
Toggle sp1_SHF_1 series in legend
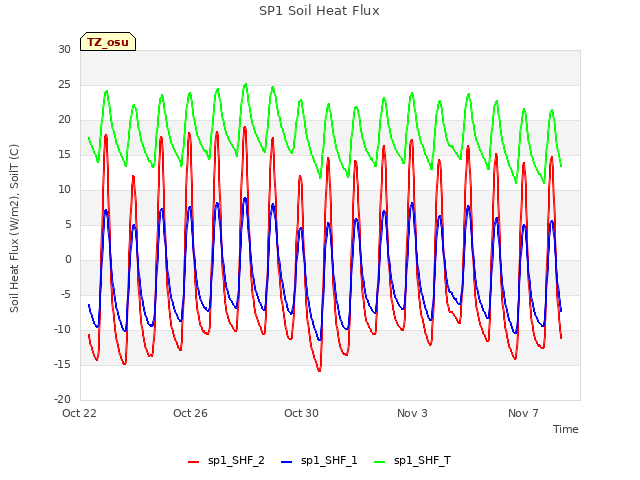tap(319, 461)
